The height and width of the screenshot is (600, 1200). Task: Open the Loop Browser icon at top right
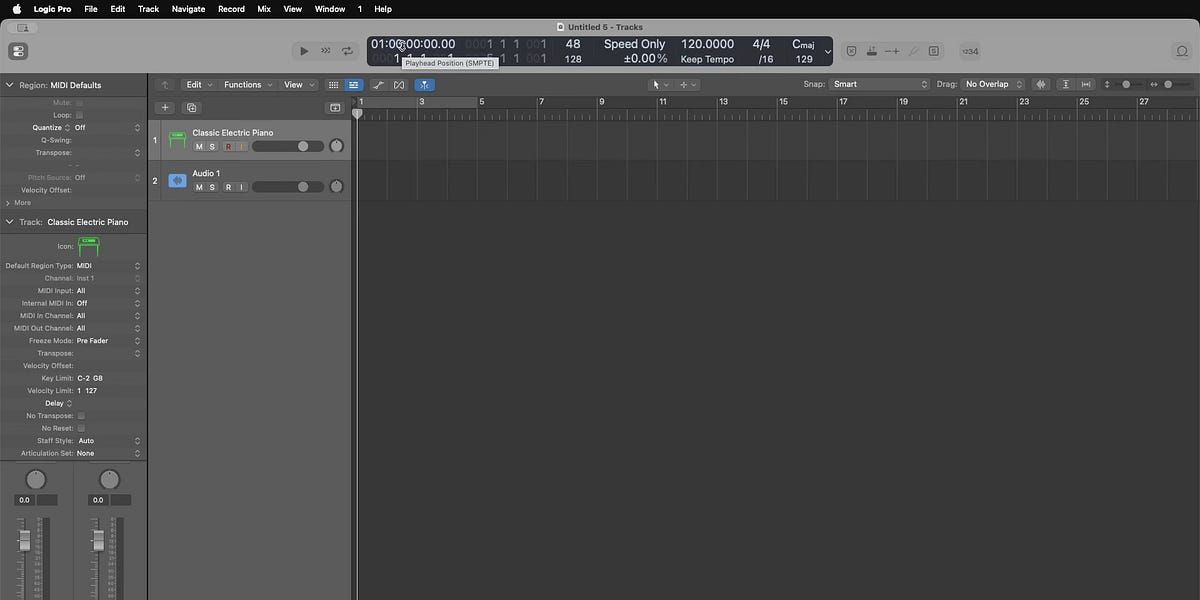click(x=1182, y=51)
